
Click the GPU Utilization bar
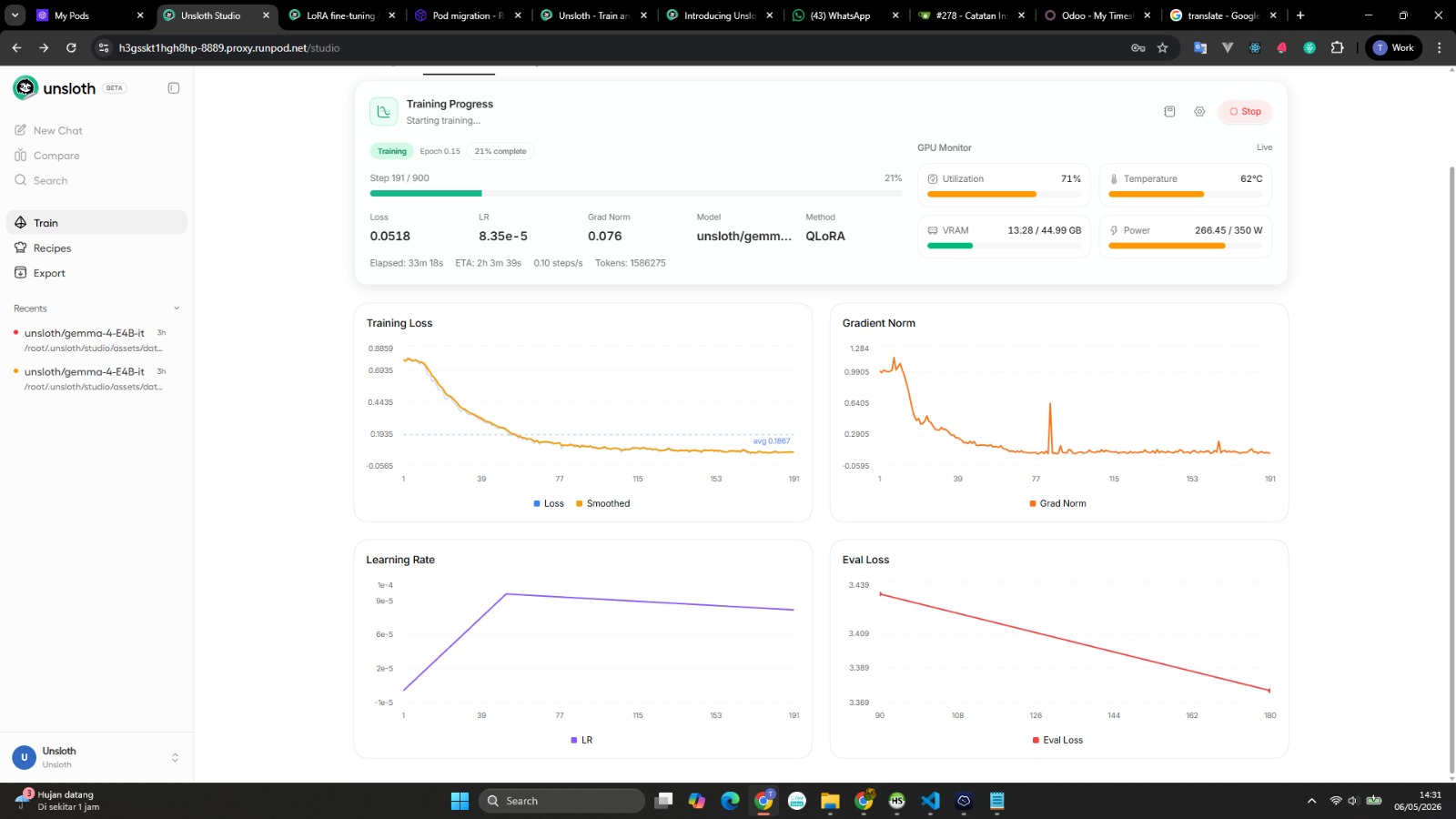[x=1004, y=194]
